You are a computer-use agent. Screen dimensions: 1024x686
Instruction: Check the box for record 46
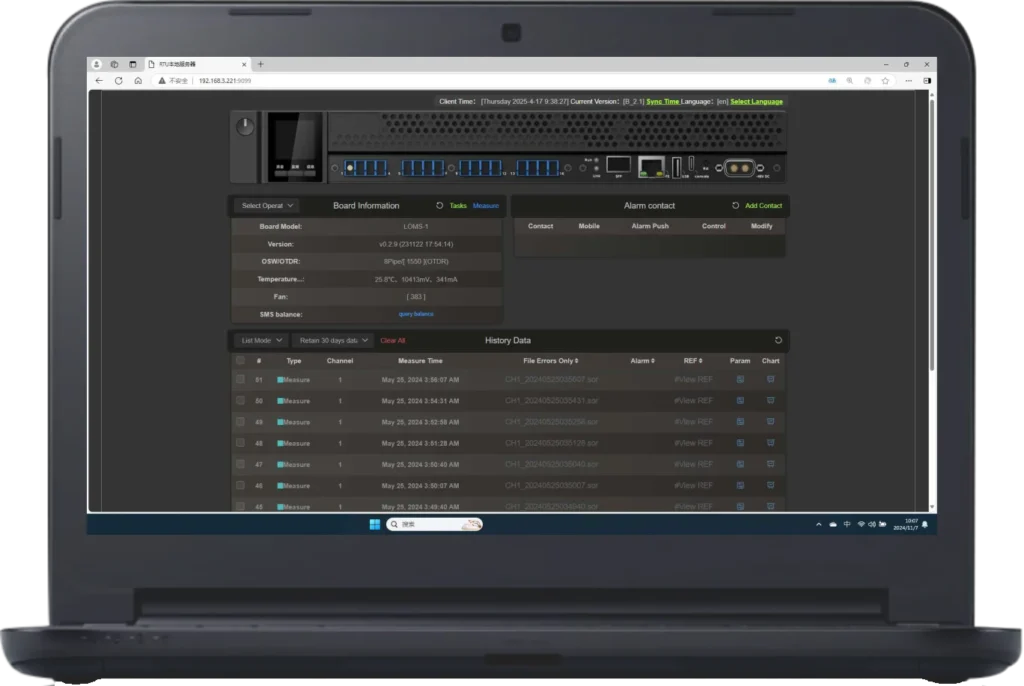[x=240, y=485]
